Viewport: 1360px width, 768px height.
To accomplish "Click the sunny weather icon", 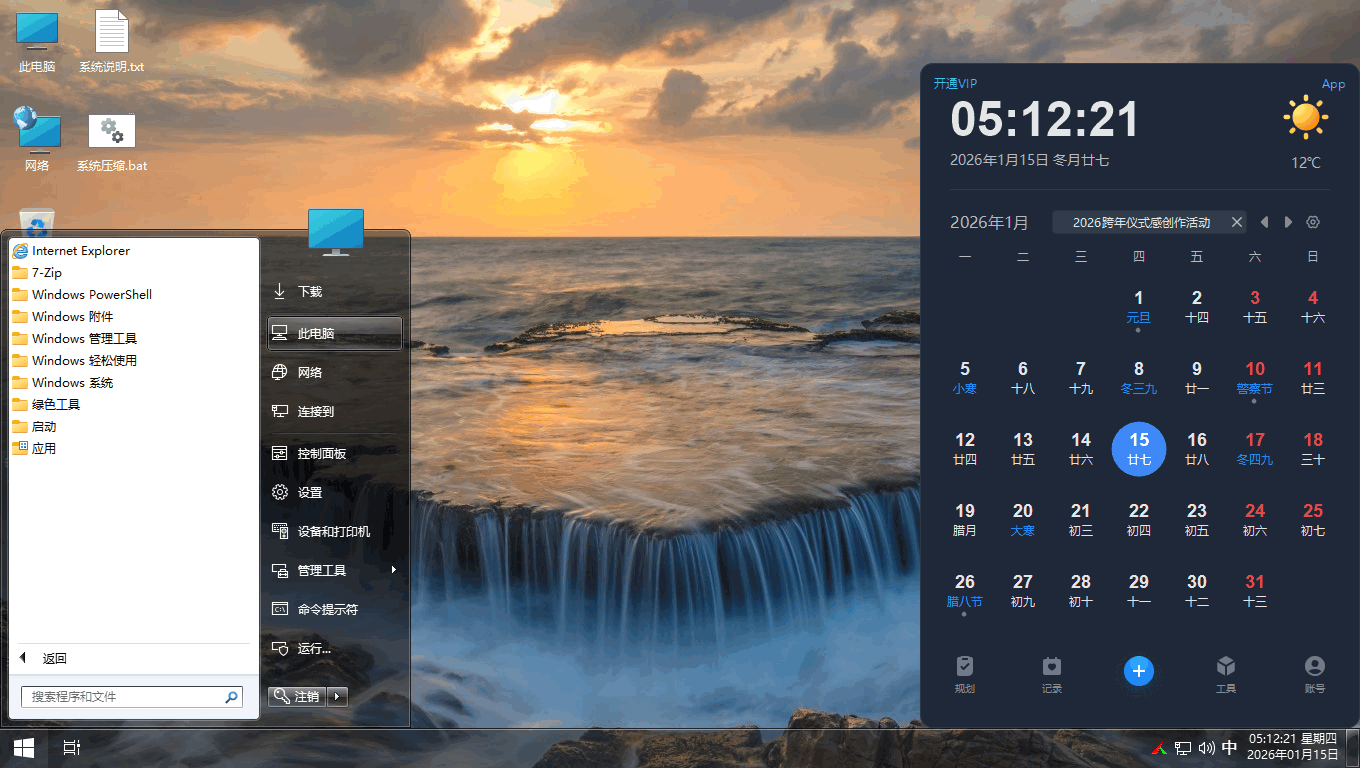I will [1305, 118].
